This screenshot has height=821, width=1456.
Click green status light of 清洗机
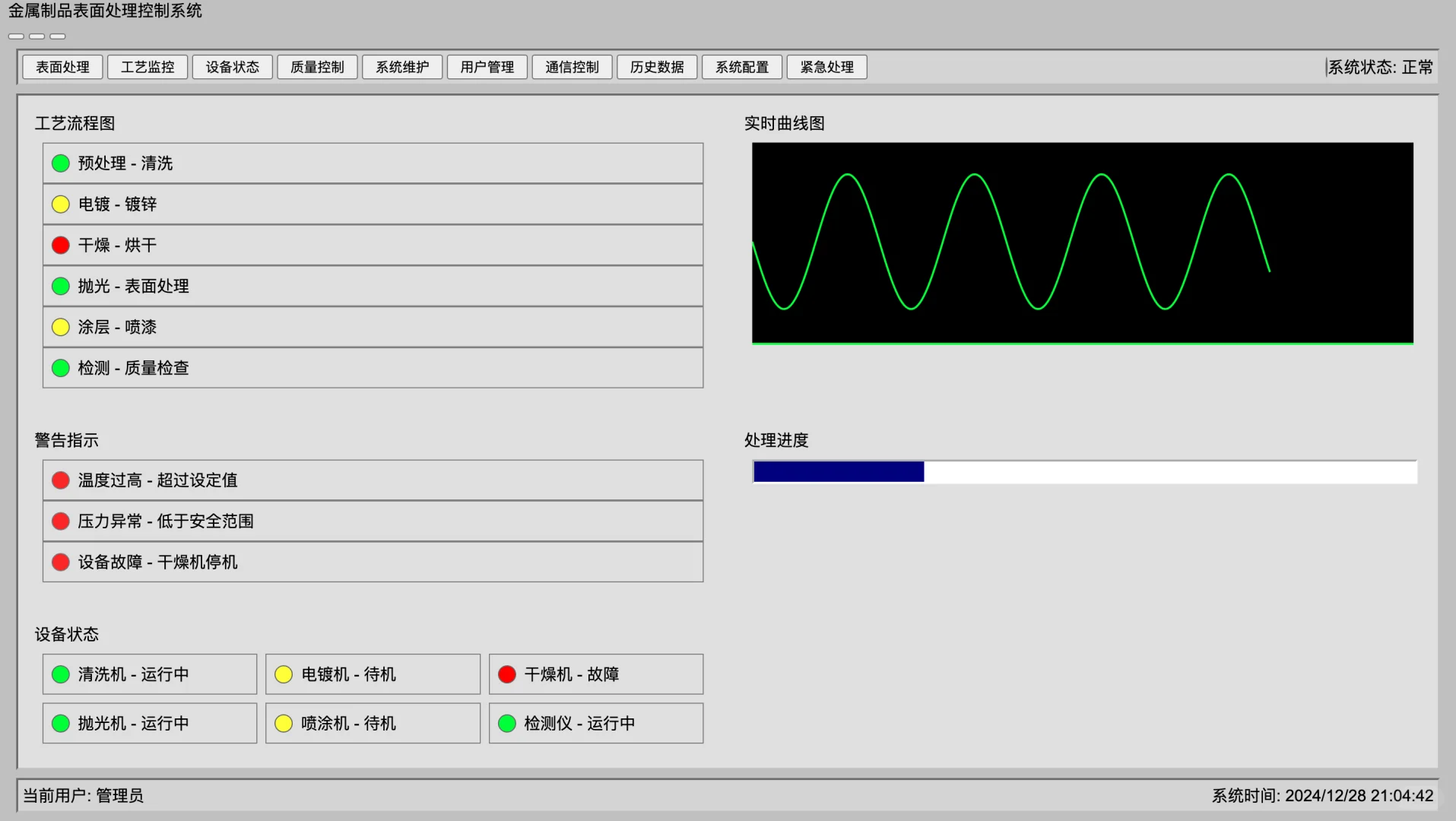pyautogui.click(x=61, y=674)
